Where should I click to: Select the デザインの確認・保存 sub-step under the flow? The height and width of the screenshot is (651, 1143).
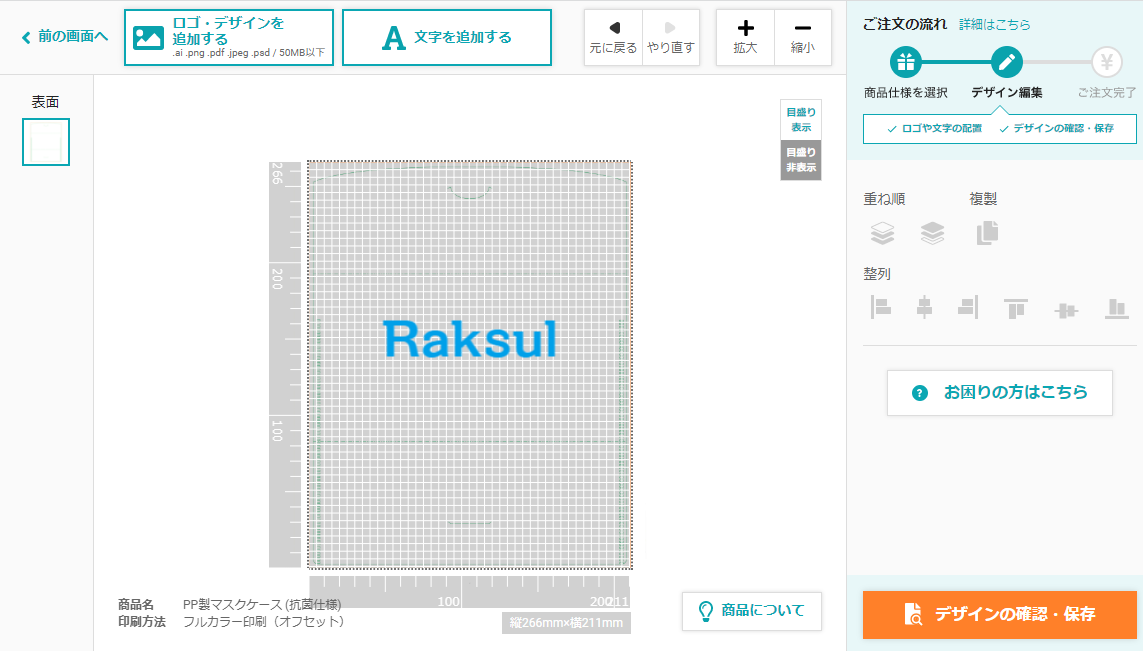point(1056,128)
